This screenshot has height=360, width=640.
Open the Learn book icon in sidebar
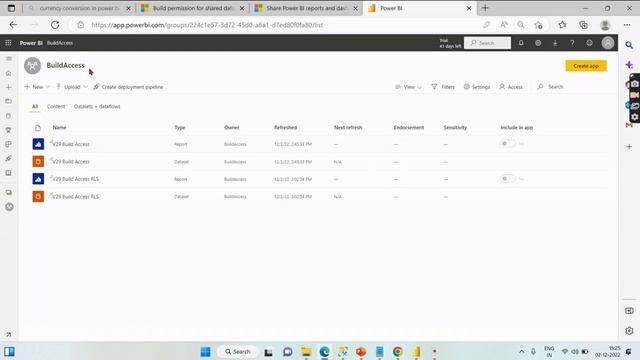9,173
